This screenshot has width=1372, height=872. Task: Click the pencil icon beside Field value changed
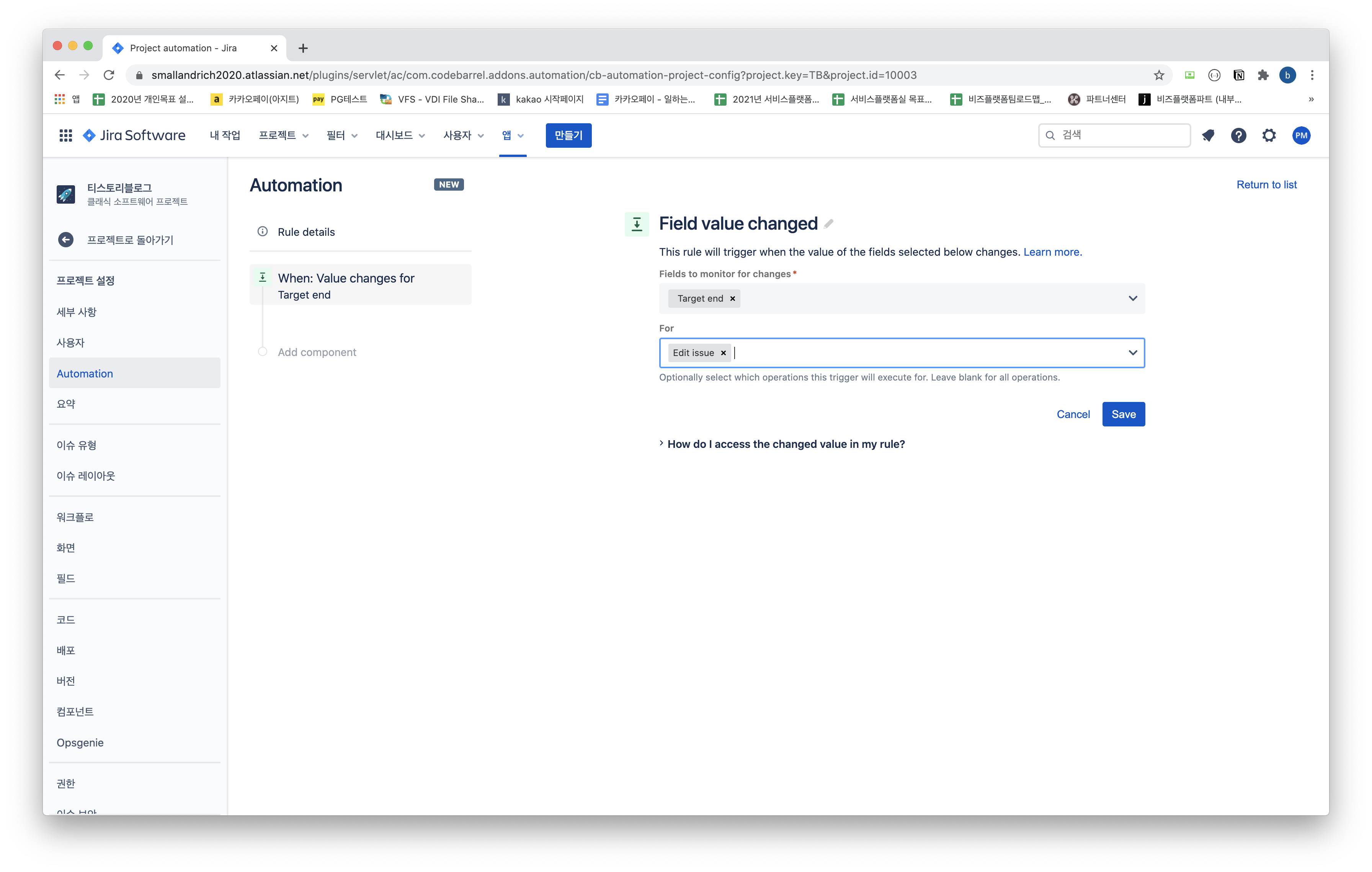828,224
